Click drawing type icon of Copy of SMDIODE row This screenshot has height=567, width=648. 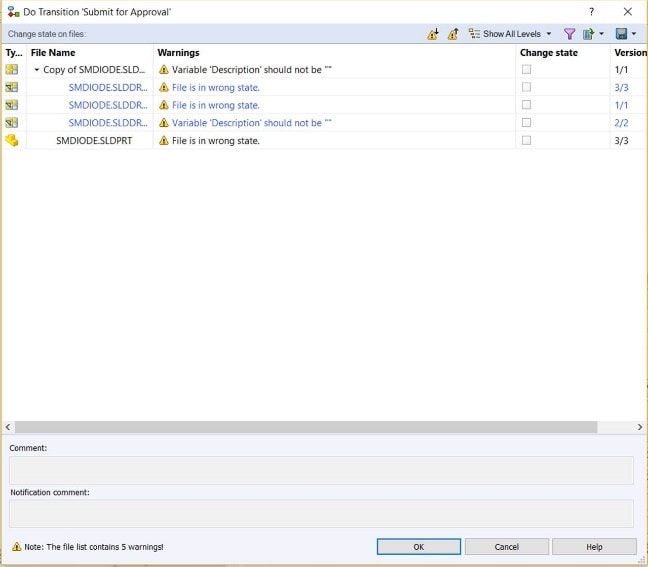coord(12,69)
